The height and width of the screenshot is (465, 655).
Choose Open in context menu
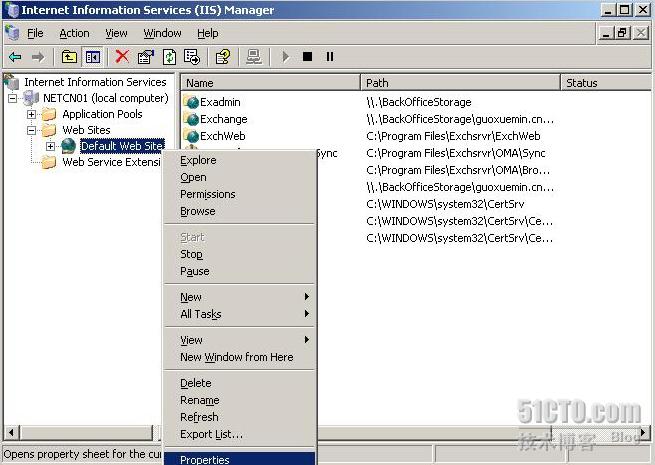click(239, 177)
